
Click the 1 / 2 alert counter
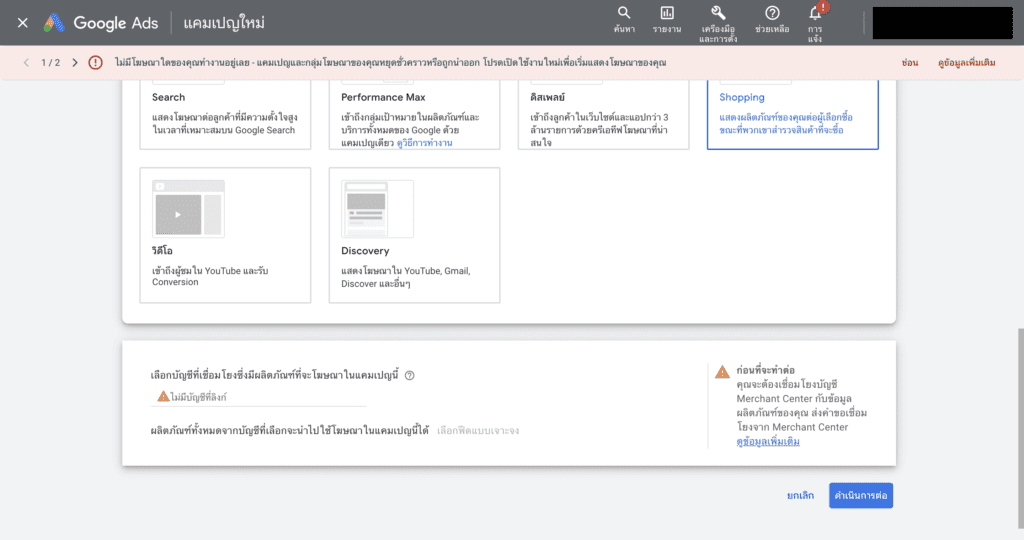[50, 63]
